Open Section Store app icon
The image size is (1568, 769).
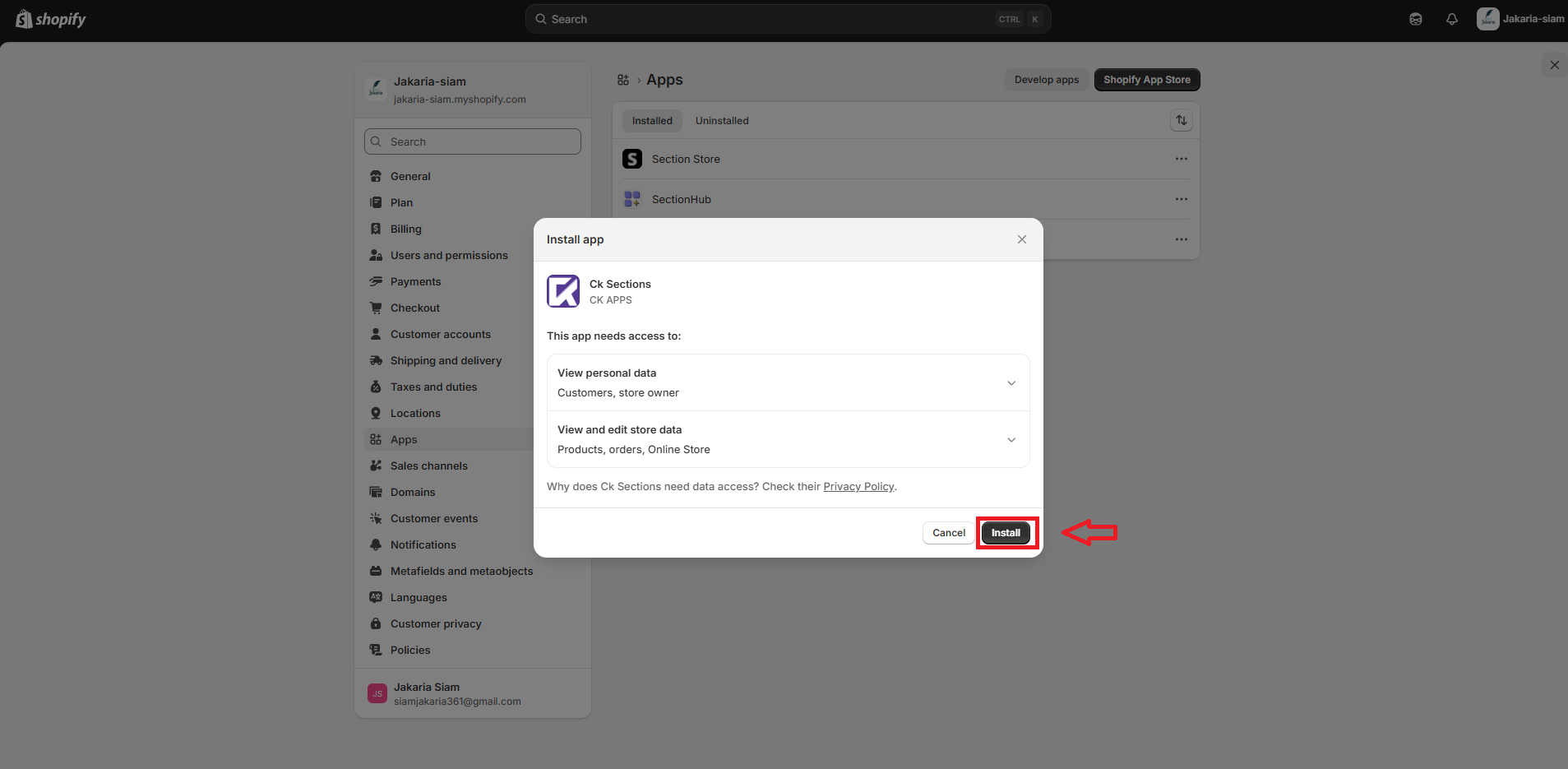coord(632,159)
